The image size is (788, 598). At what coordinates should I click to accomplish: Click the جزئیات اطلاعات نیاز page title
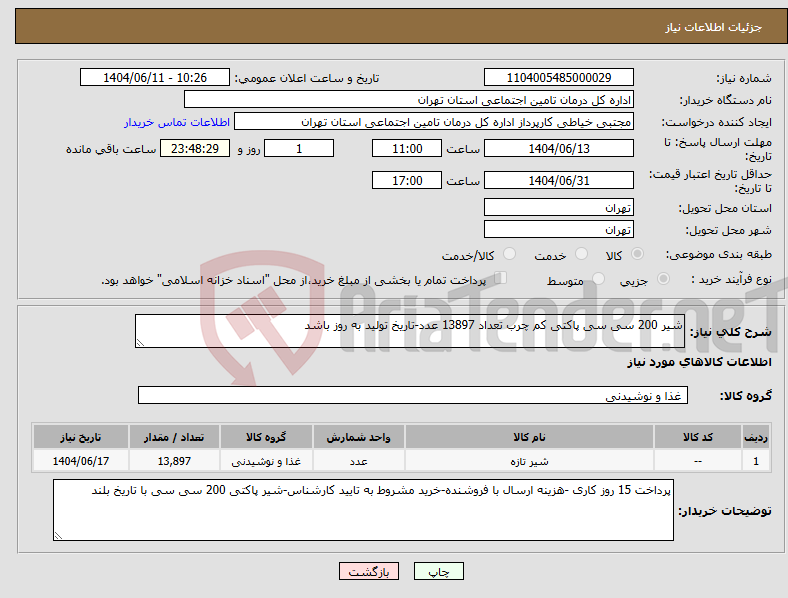714,27
